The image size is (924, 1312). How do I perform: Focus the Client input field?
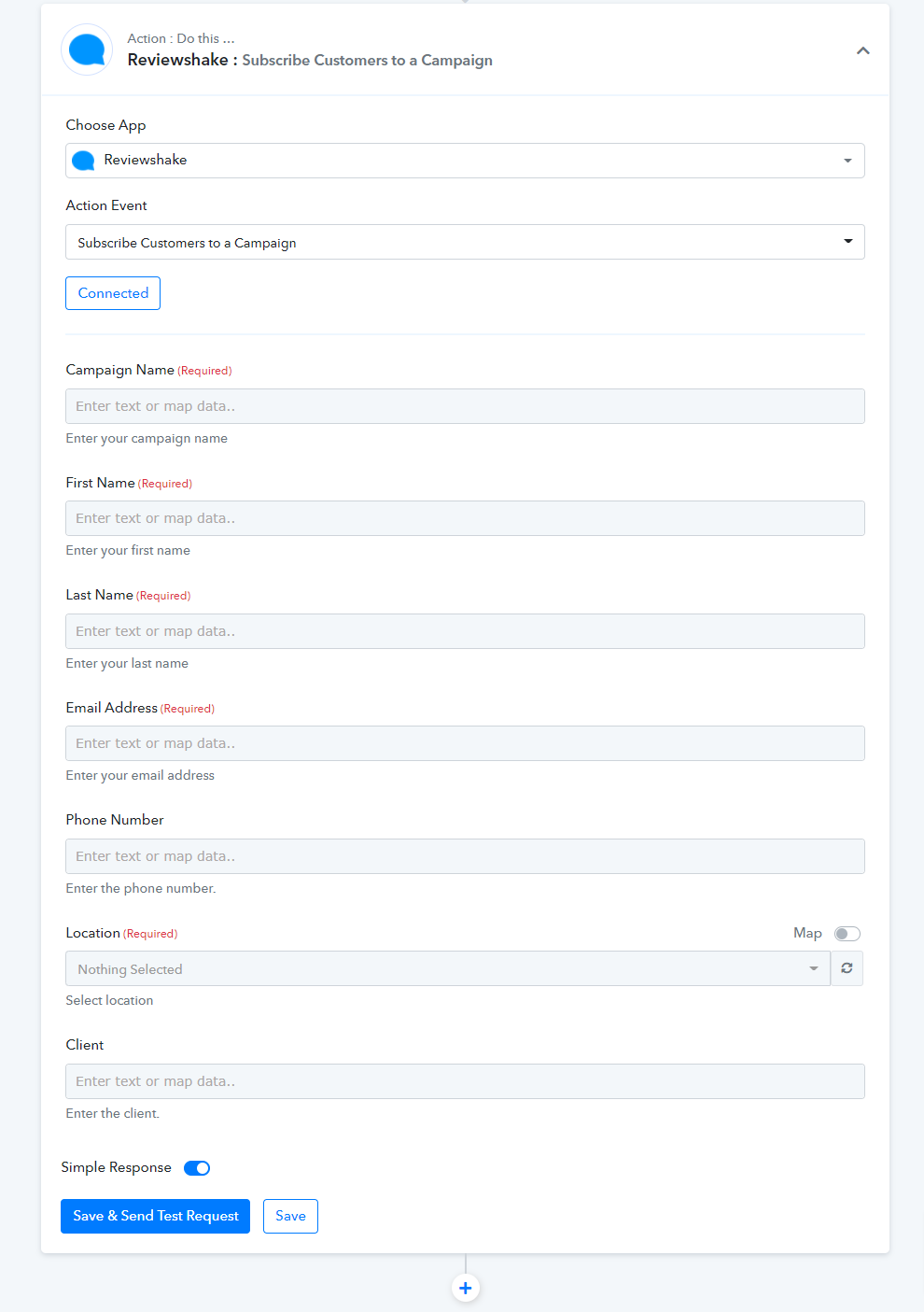point(465,1081)
